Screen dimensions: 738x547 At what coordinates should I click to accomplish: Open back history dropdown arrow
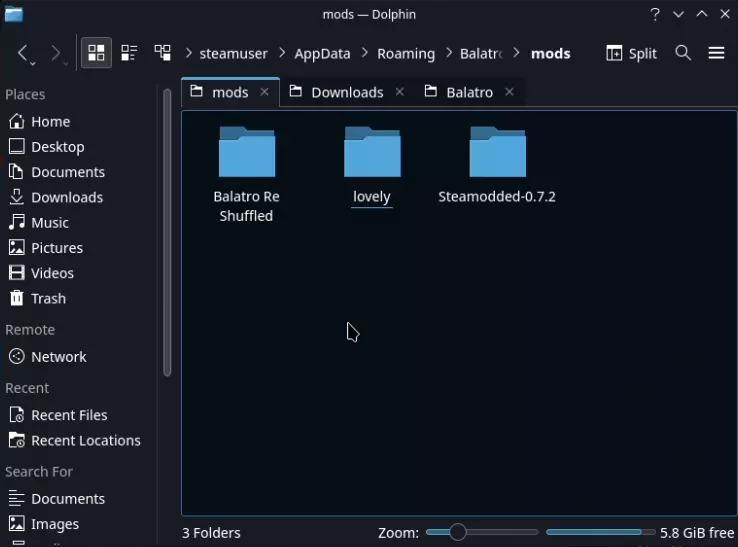coord(33,64)
